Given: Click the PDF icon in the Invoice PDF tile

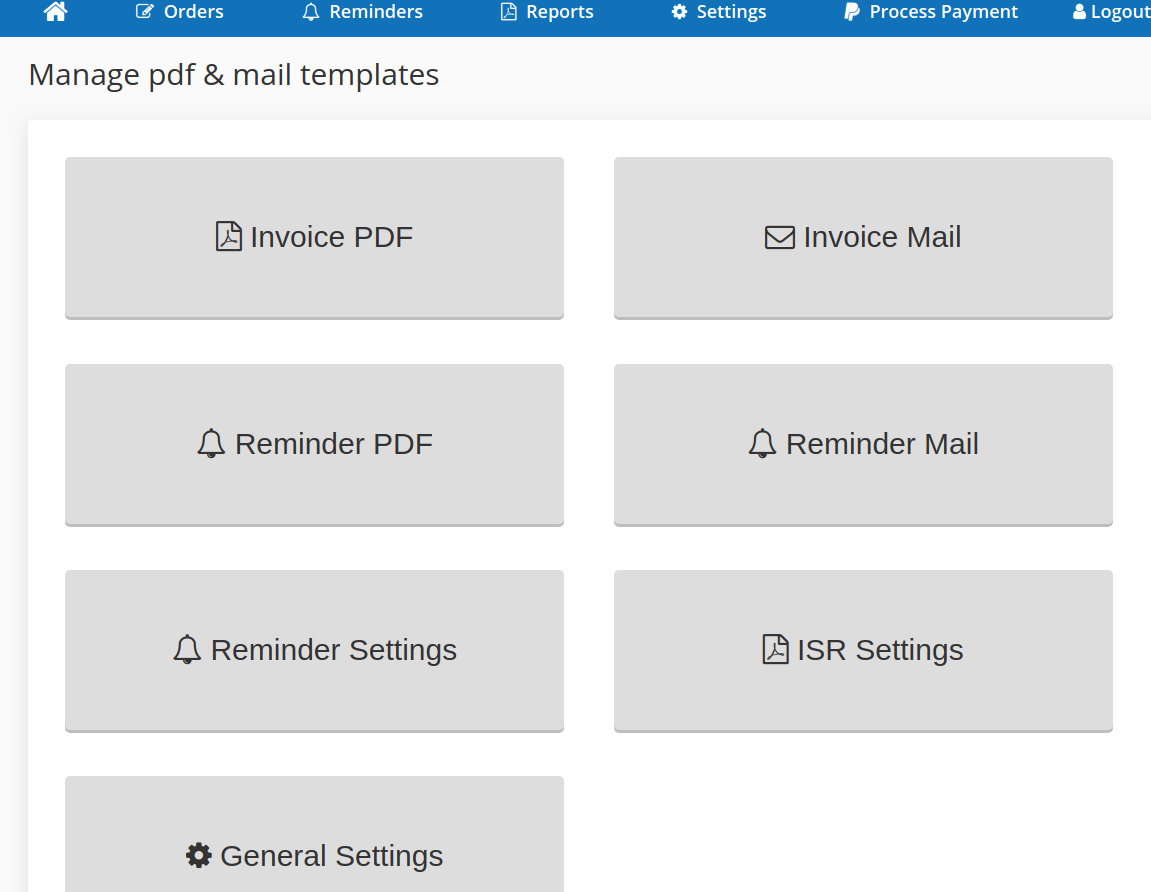Looking at the screenshot, I should click(229, 237).
